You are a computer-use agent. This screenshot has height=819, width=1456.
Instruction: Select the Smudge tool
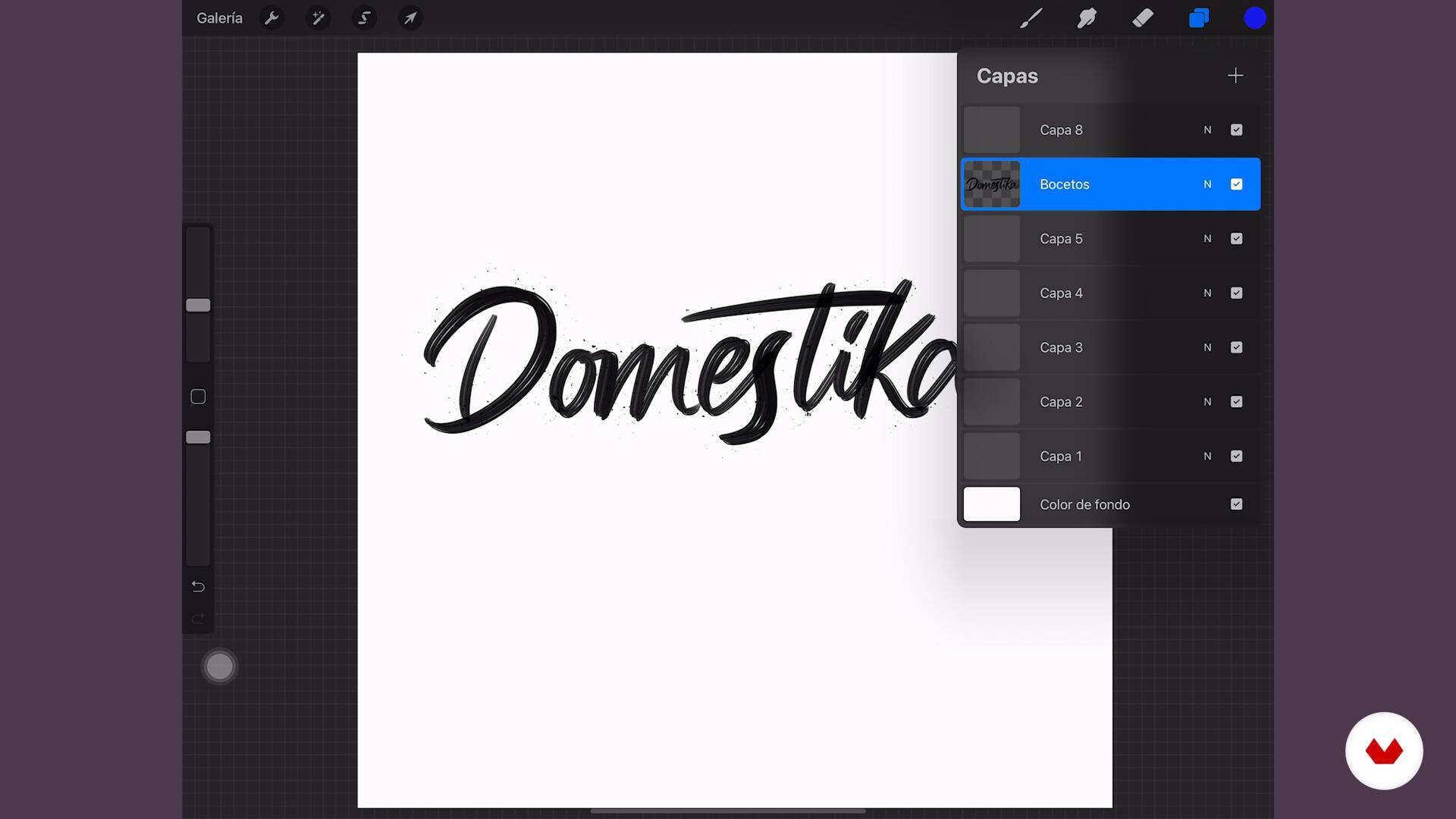tap(1087, 17)
